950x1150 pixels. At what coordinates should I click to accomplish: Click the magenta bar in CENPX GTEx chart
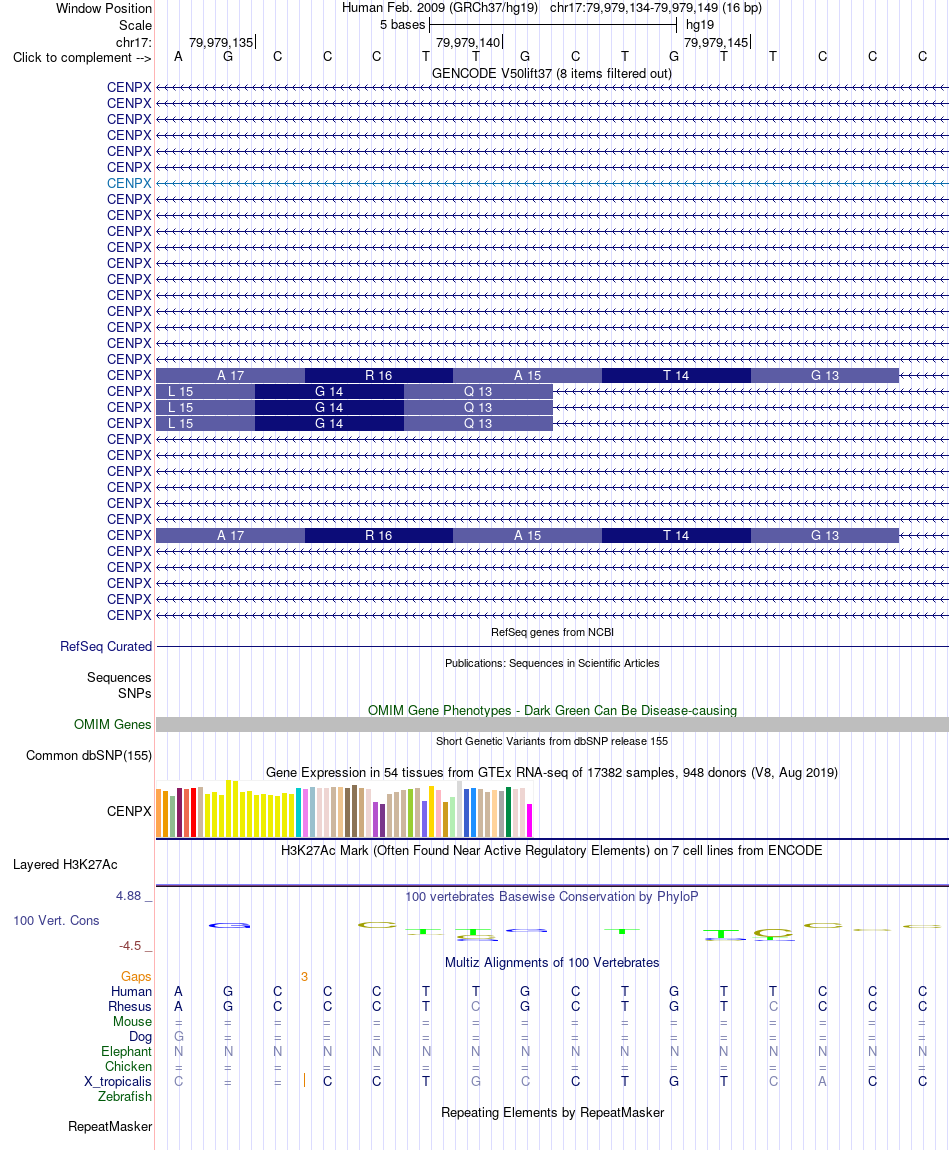[x=530, y=820]
